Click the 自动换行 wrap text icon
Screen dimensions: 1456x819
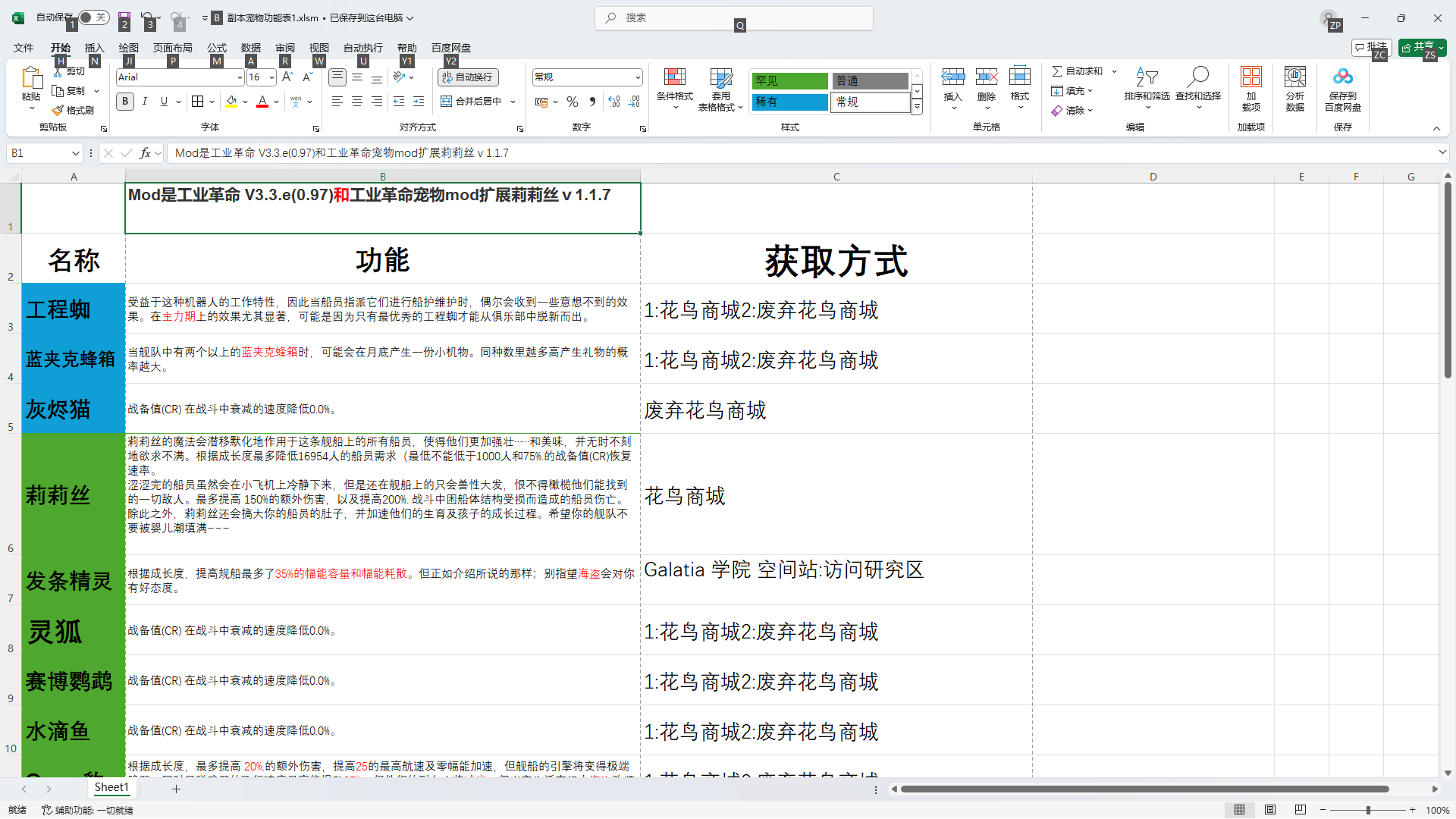[468, 77]
